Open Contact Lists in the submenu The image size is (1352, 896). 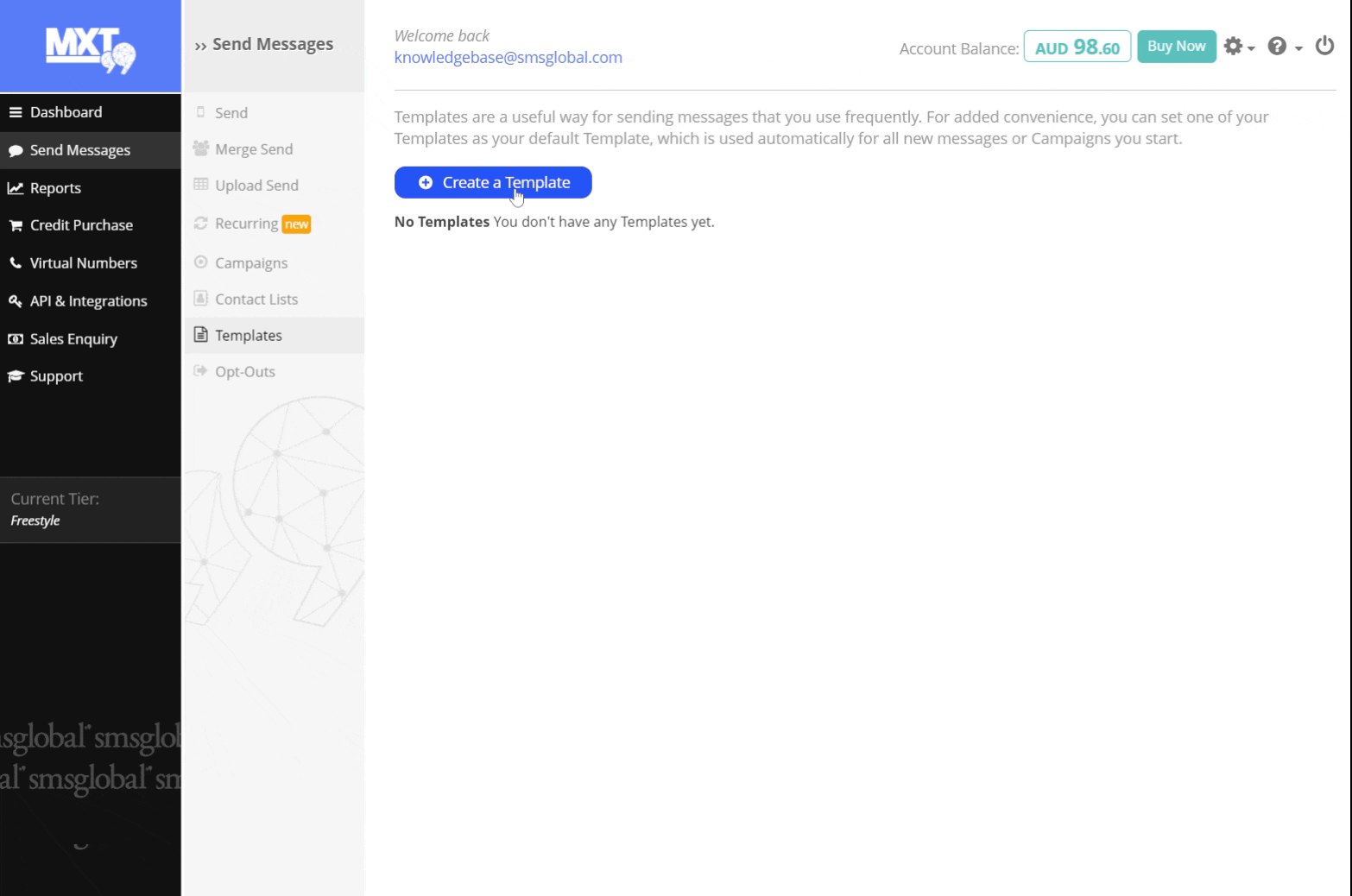point(256,300)
